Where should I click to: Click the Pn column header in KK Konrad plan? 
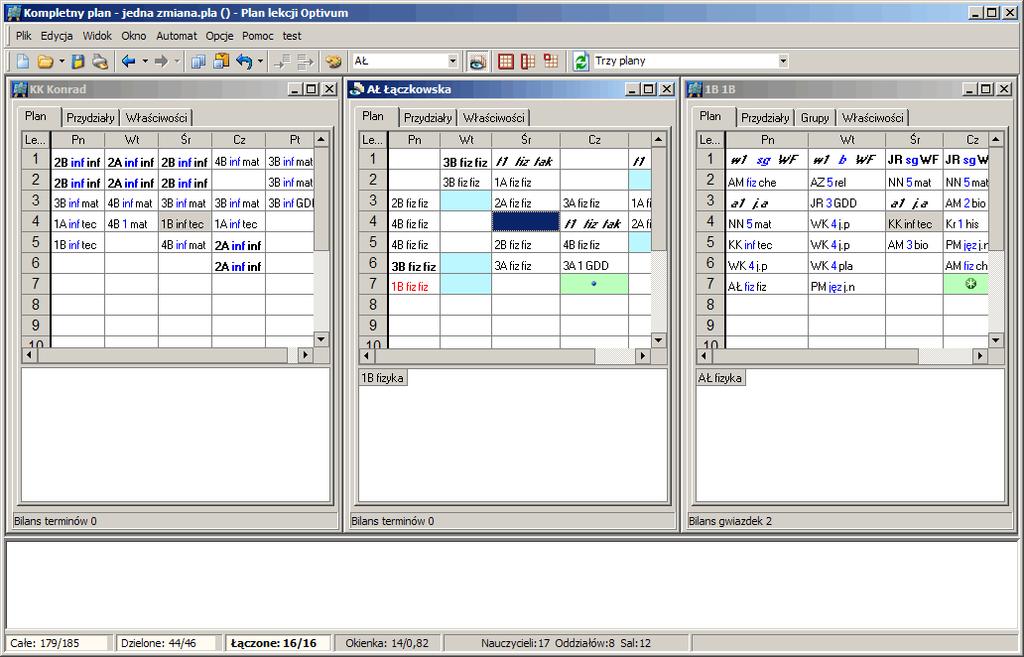[x=78, y=140]
